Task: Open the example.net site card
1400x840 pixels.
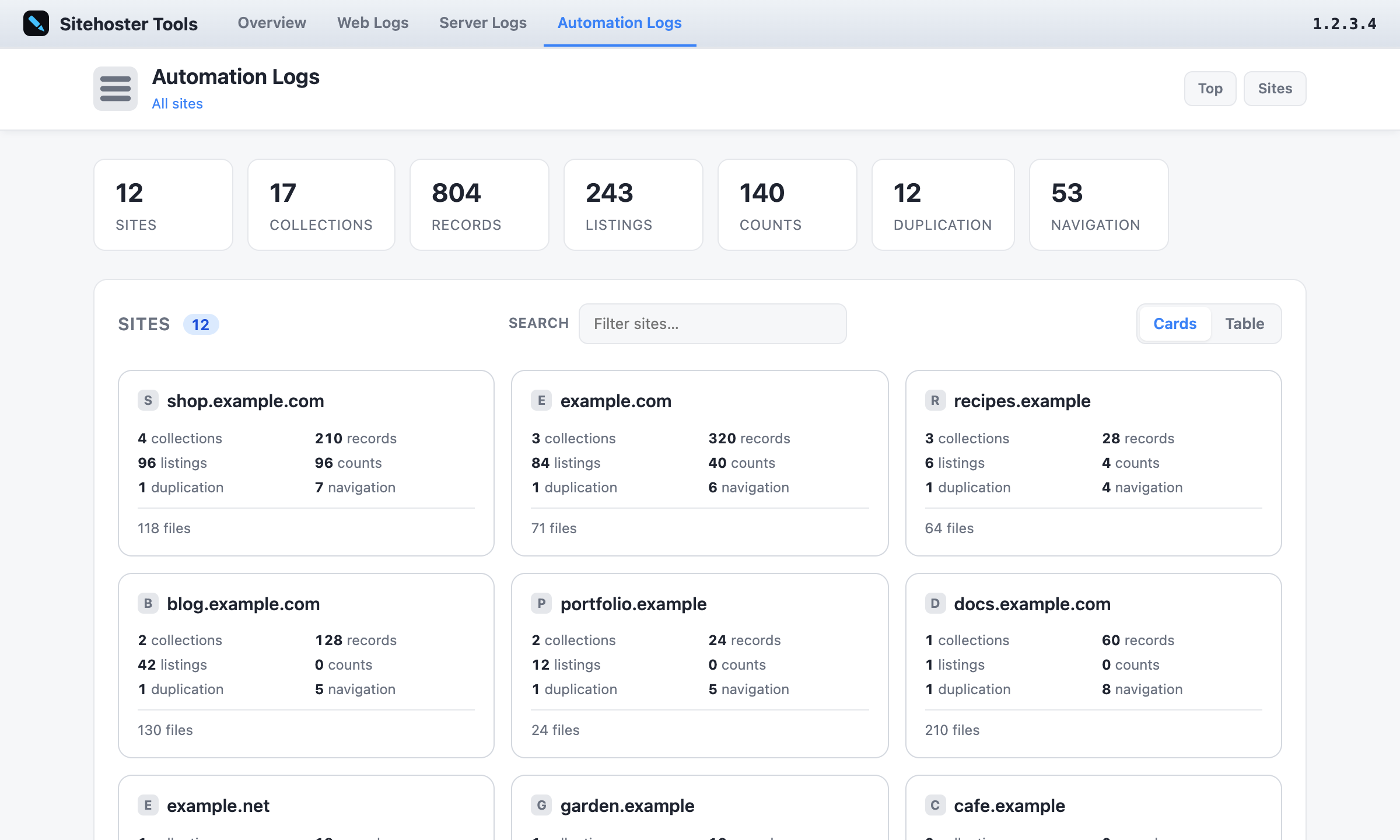Action: point(306,808)
